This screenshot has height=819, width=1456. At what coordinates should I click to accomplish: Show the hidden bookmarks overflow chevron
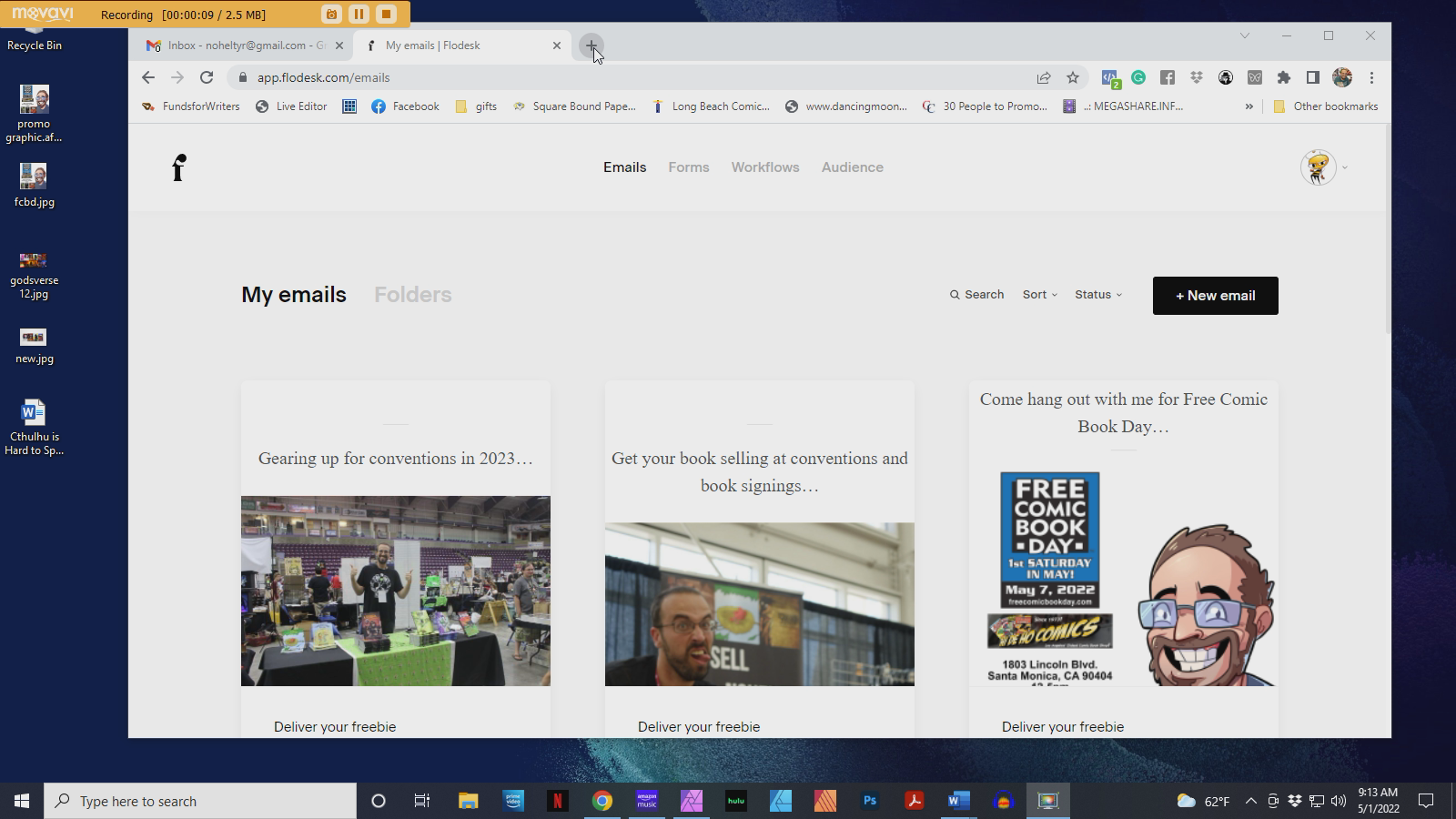pyautogui.click(x=1249, y=106)
